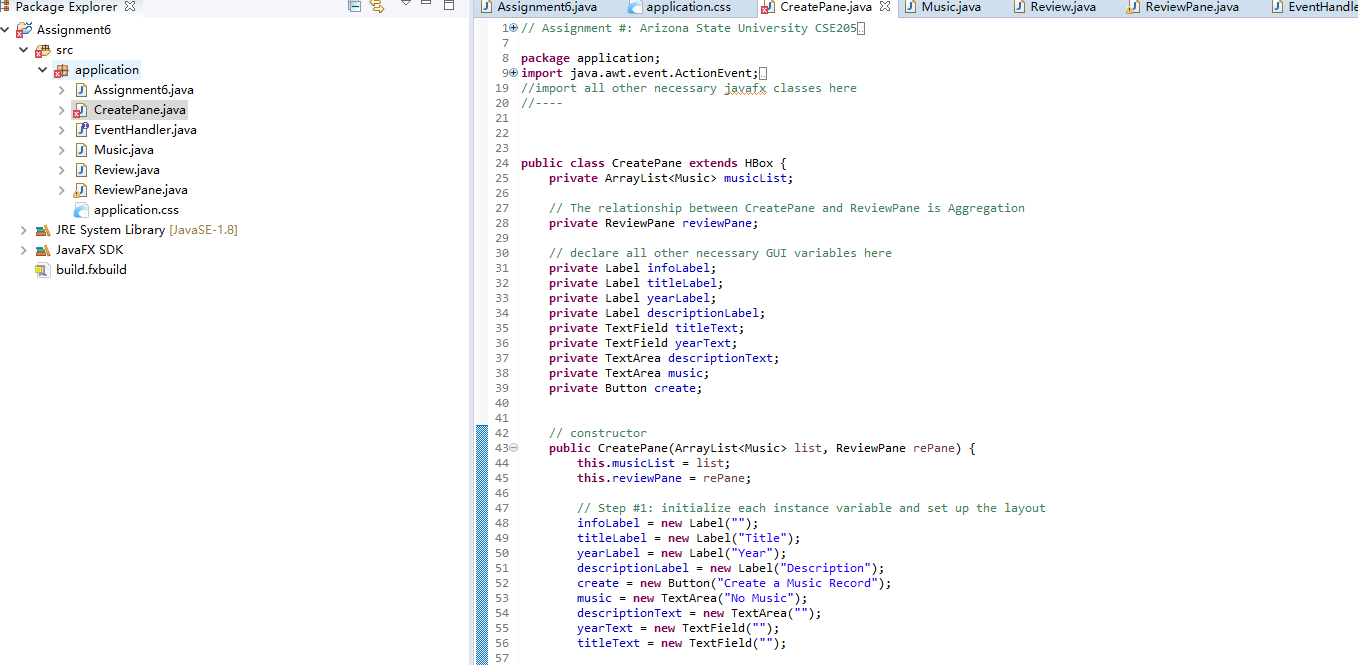
Task: Select Assignment6 project label
Action: click(x=74, y=30)
